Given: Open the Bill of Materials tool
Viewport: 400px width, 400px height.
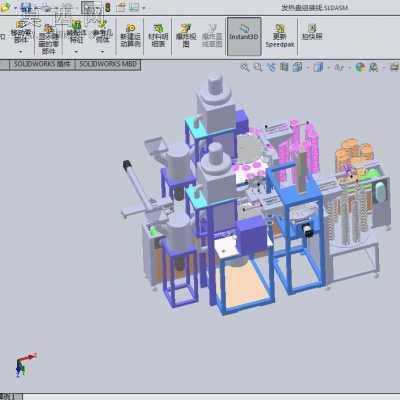Looking at the screenshot, I should pos(158,35).
